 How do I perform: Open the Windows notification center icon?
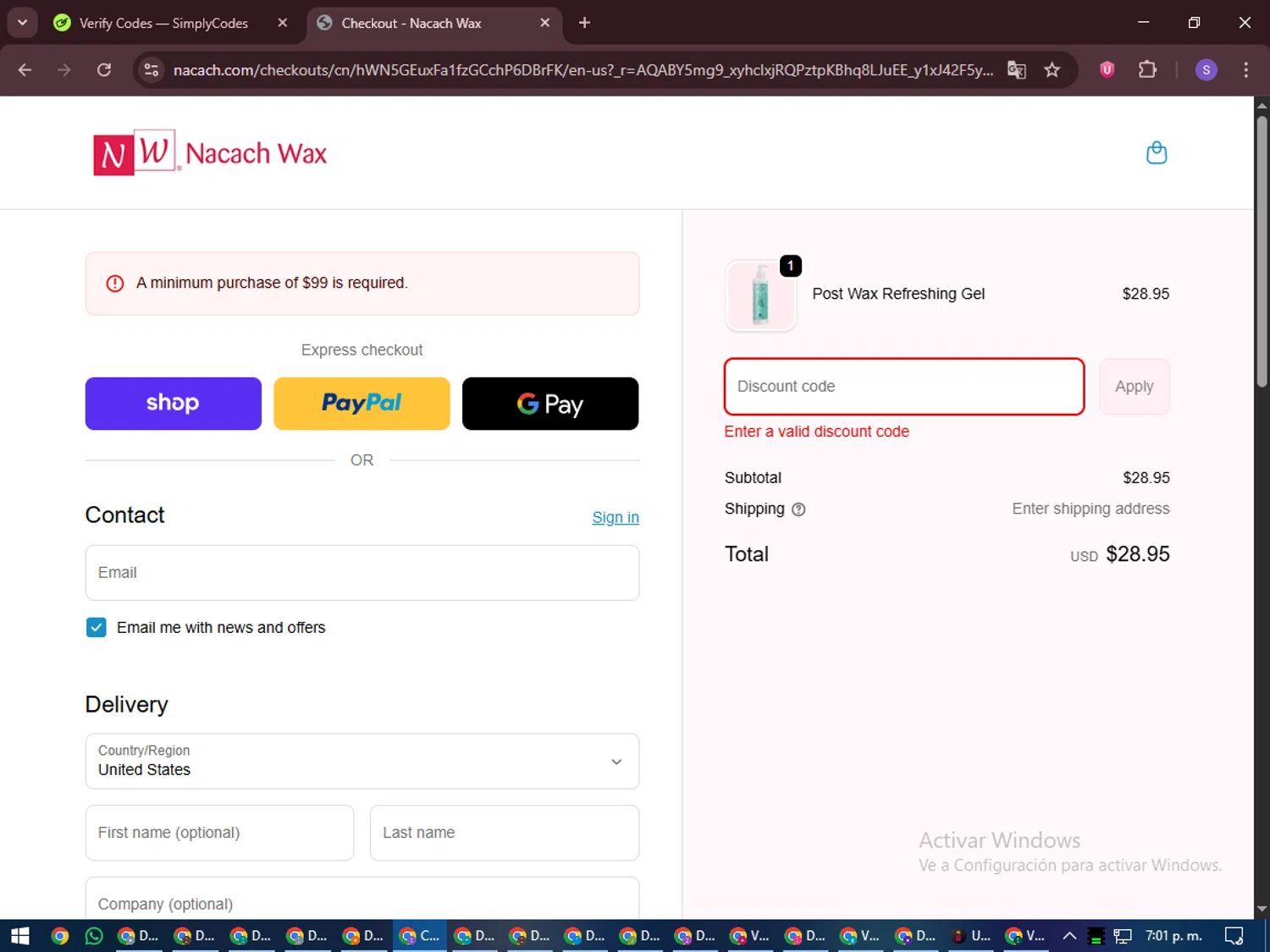pos(1234,936)
